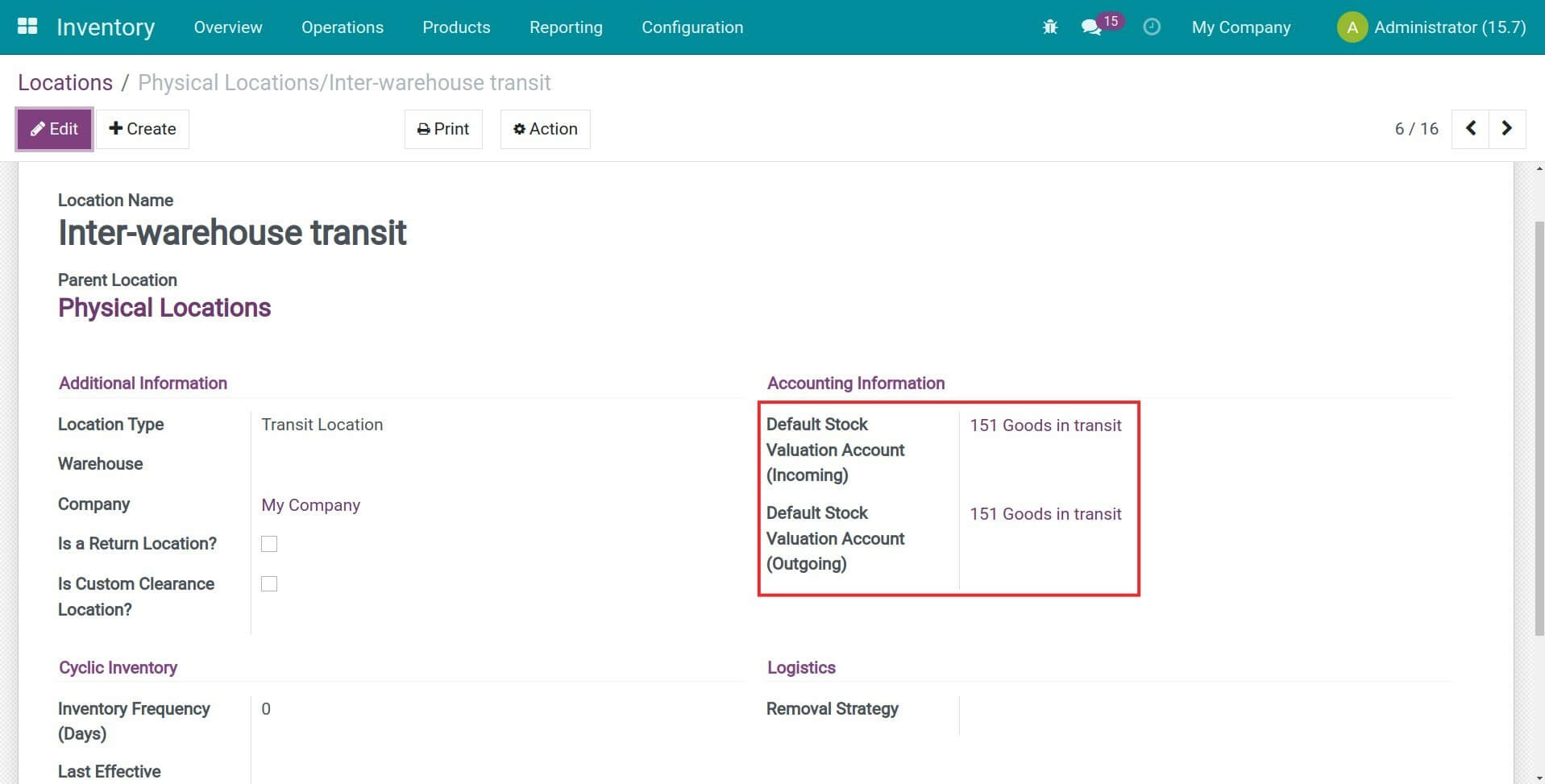Click the vertical scrollbar on the right
Image resolution: width=1545 pixels, height=784 pixels.
(x=1539, y=427)
